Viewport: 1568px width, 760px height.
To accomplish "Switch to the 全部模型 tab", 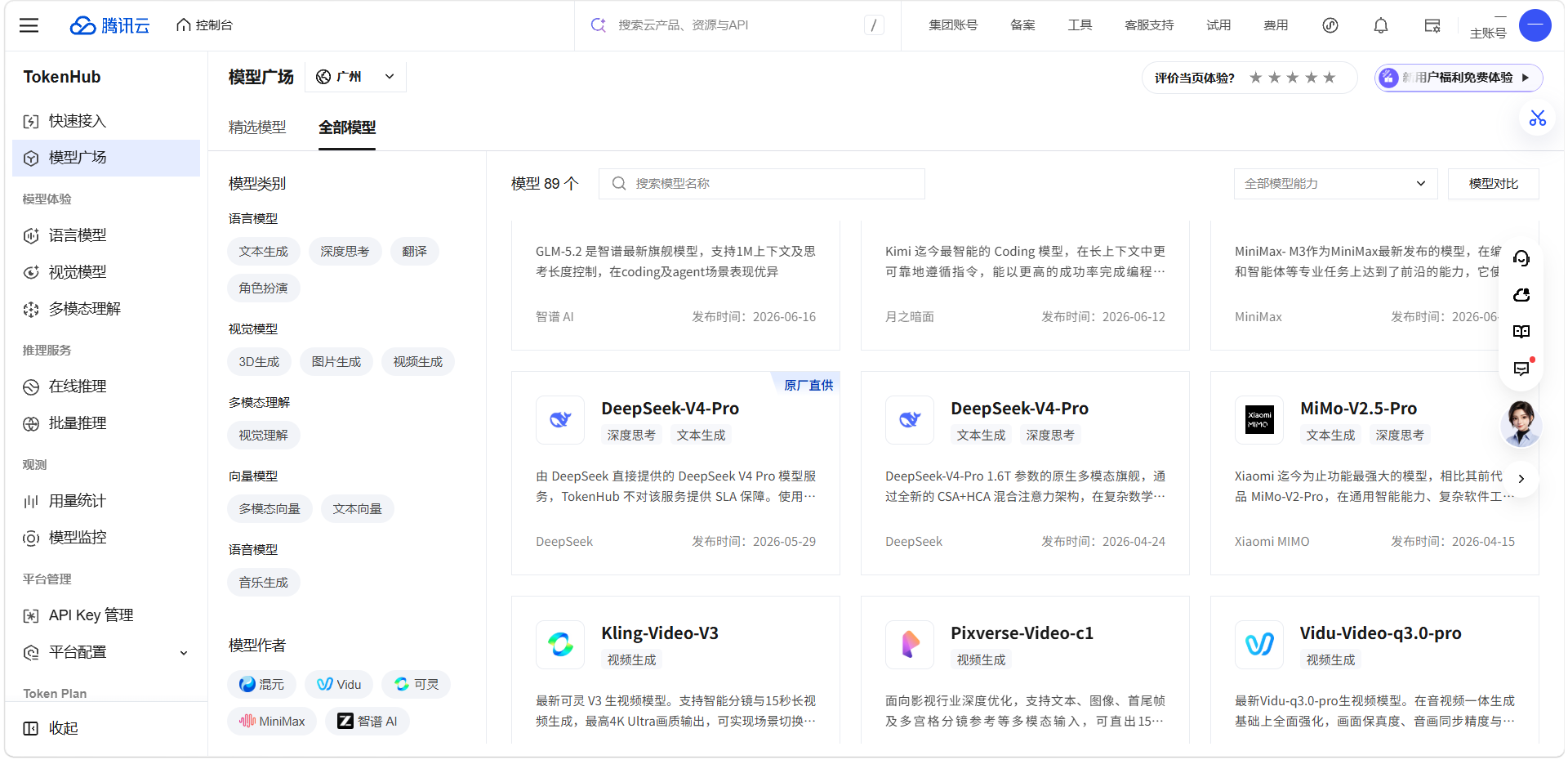I will tap(347, 127).
